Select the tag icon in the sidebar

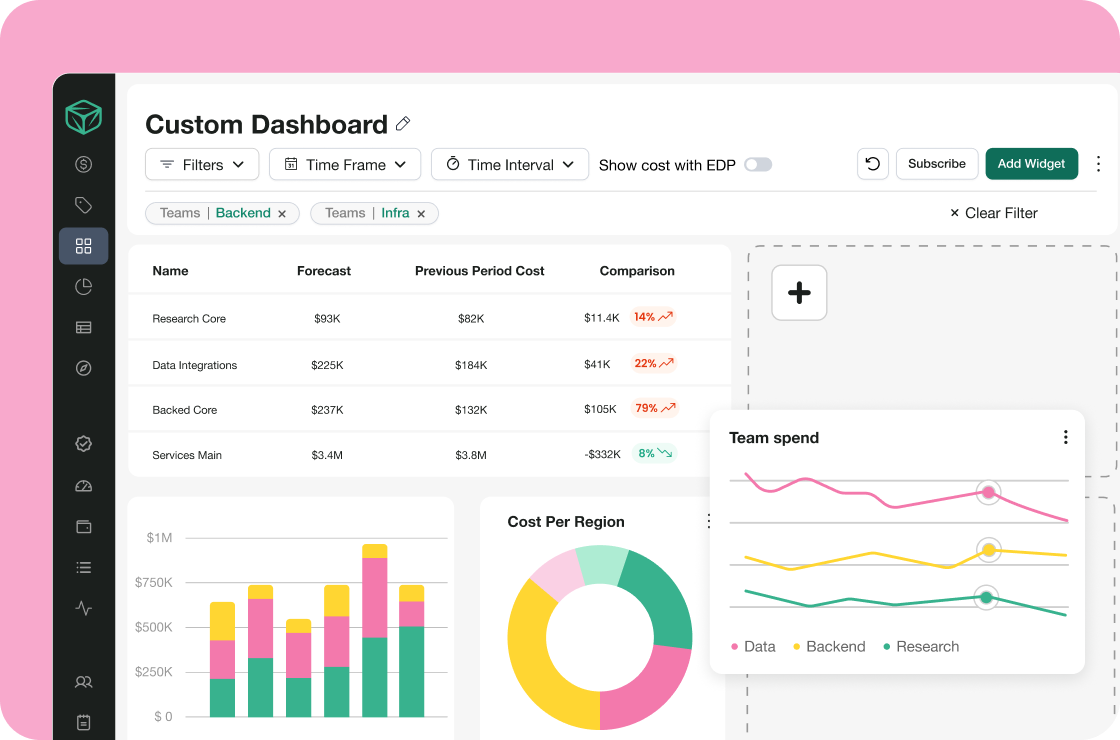click(84, 205)
